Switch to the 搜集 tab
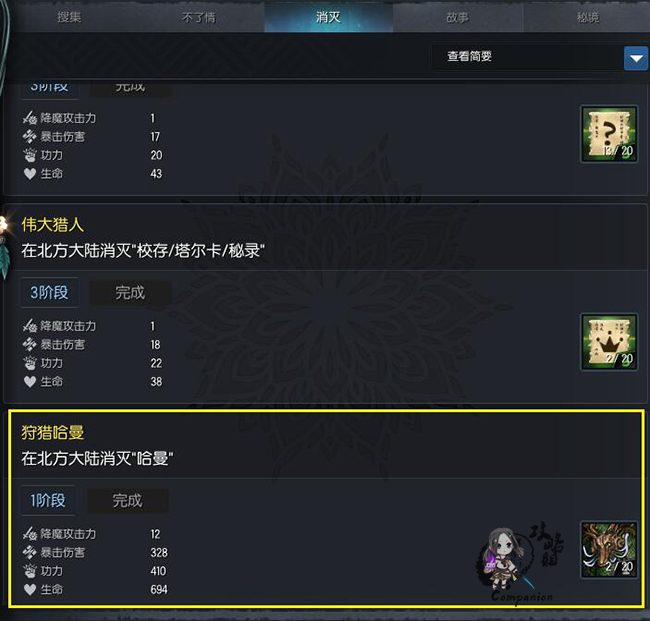Viewport: 650px width, 621px height. pyautogui.click(x=69, y=17)
